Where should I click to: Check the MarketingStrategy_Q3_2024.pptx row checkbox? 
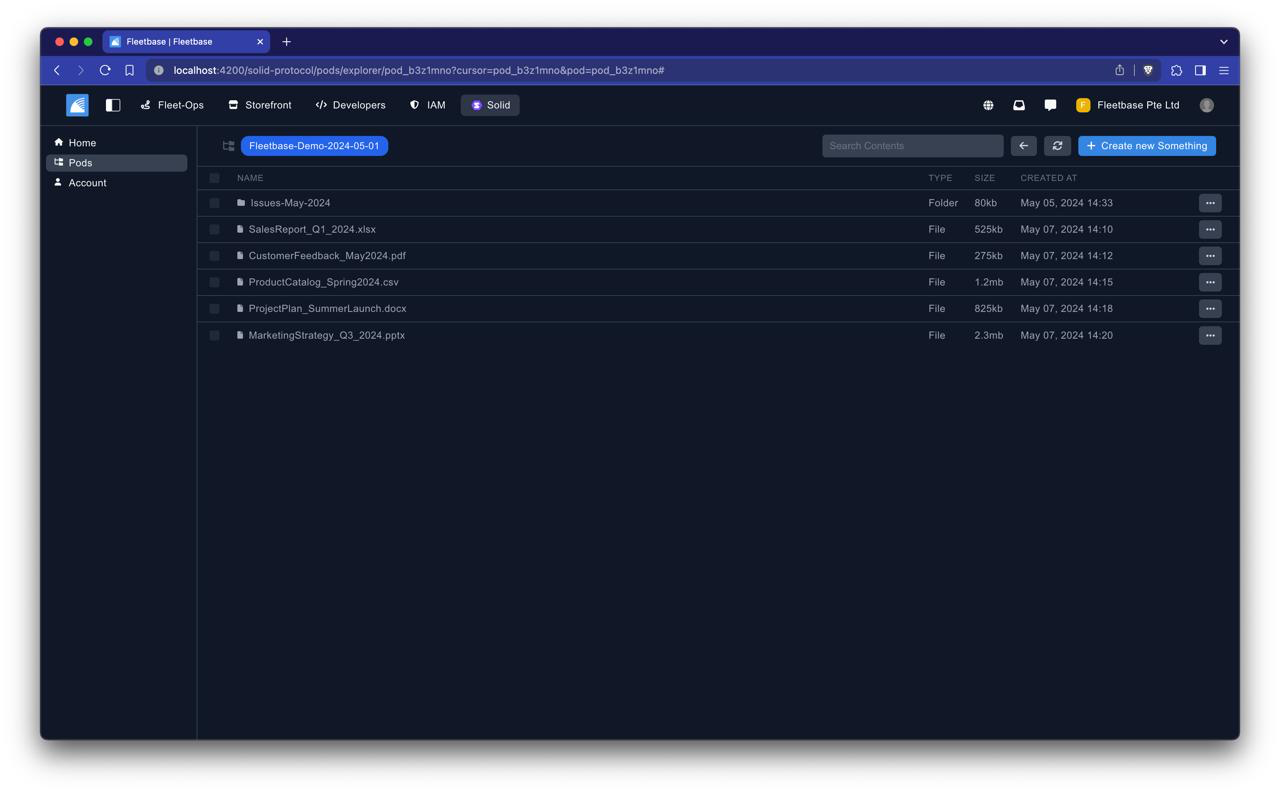[x=214, y=335]
